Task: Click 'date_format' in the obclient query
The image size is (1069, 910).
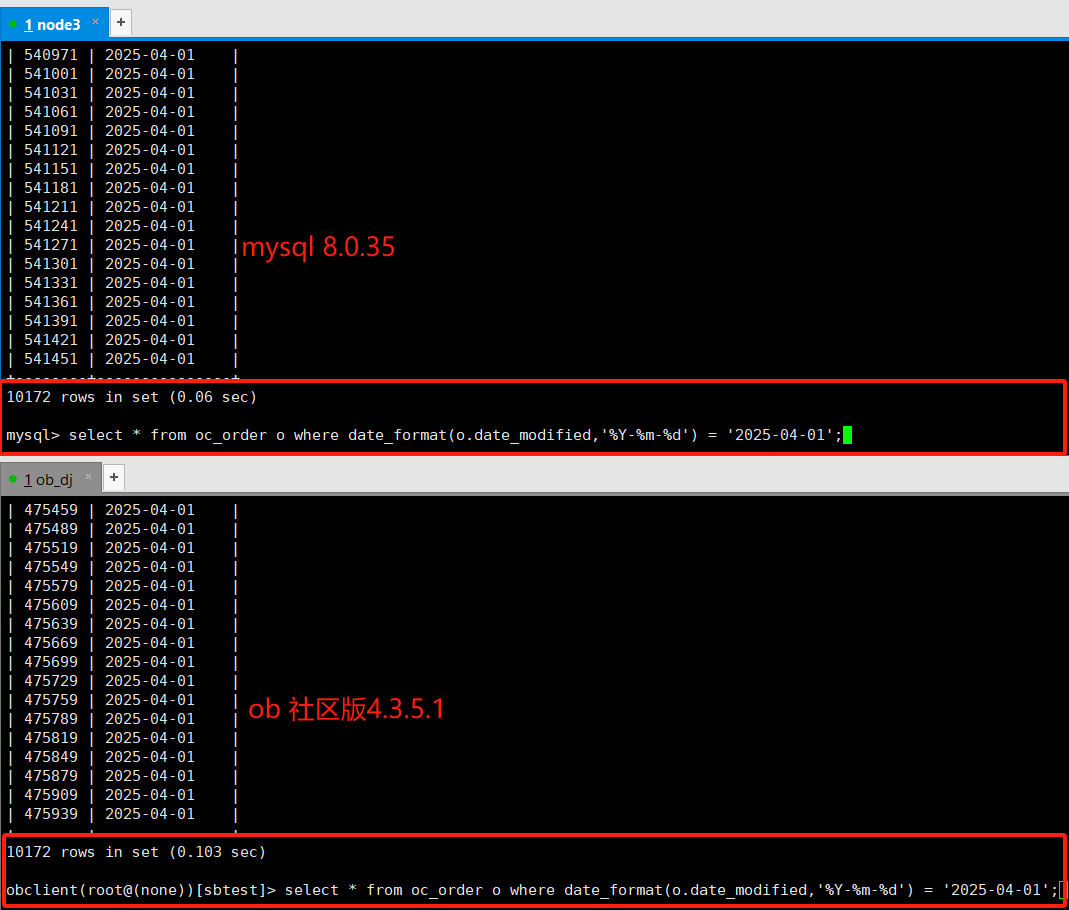Action: tap(613, 890)
